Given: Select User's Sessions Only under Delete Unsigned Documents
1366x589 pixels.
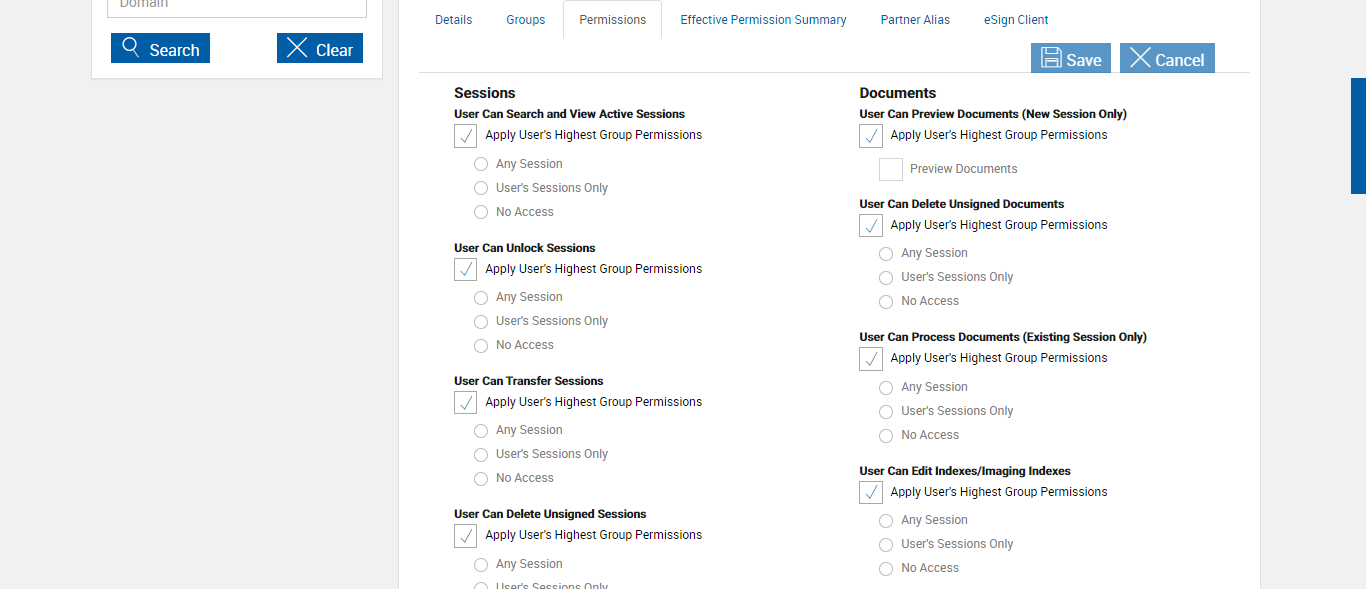Looking at the screenshot, I should [886, 278].
